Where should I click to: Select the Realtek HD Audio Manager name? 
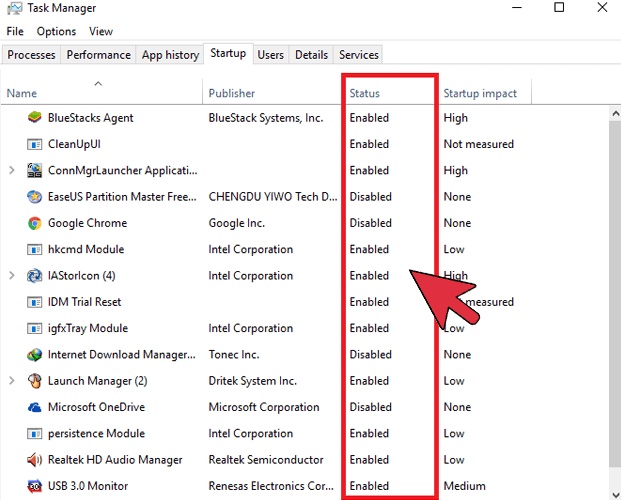[x=115, y=460]
